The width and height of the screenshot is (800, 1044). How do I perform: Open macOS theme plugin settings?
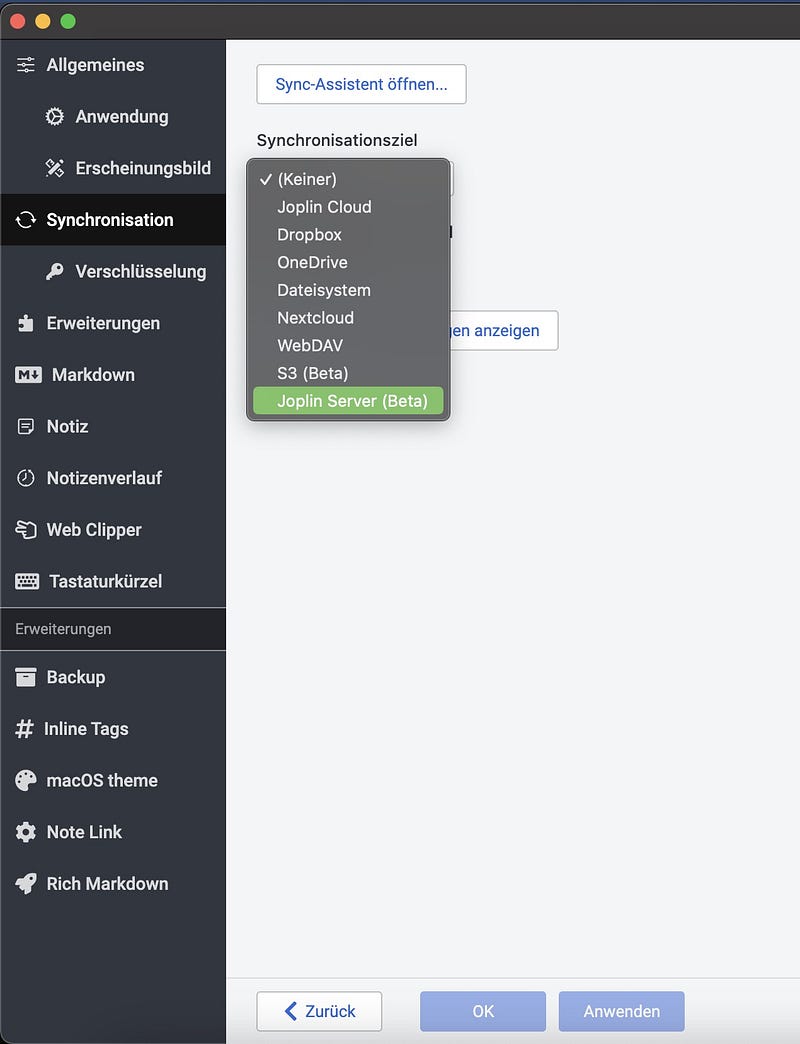tap(113, 780)
